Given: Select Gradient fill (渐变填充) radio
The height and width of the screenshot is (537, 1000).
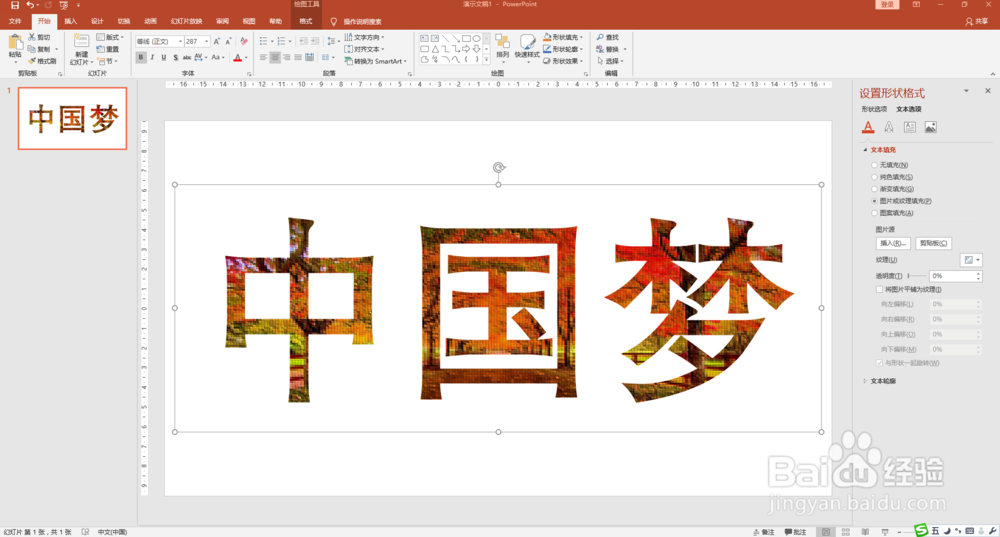Looking at the screenshot, I should coord(874,189).
